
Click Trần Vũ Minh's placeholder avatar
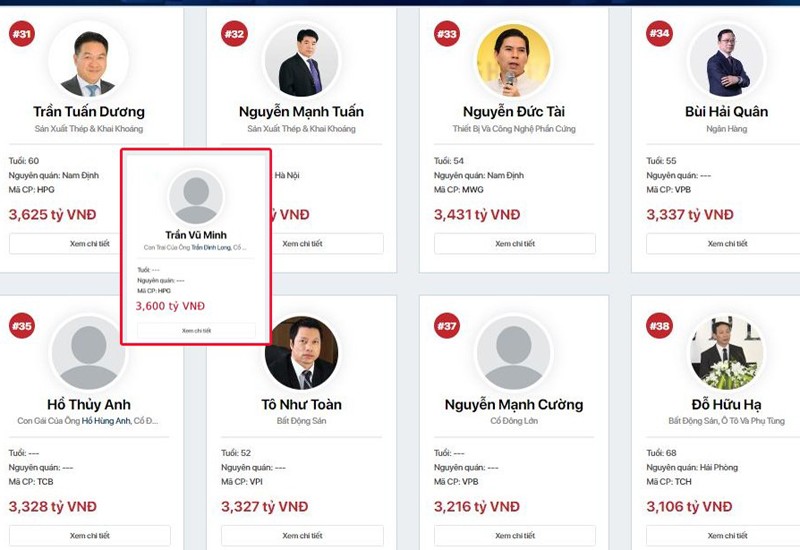pos(196,196)
